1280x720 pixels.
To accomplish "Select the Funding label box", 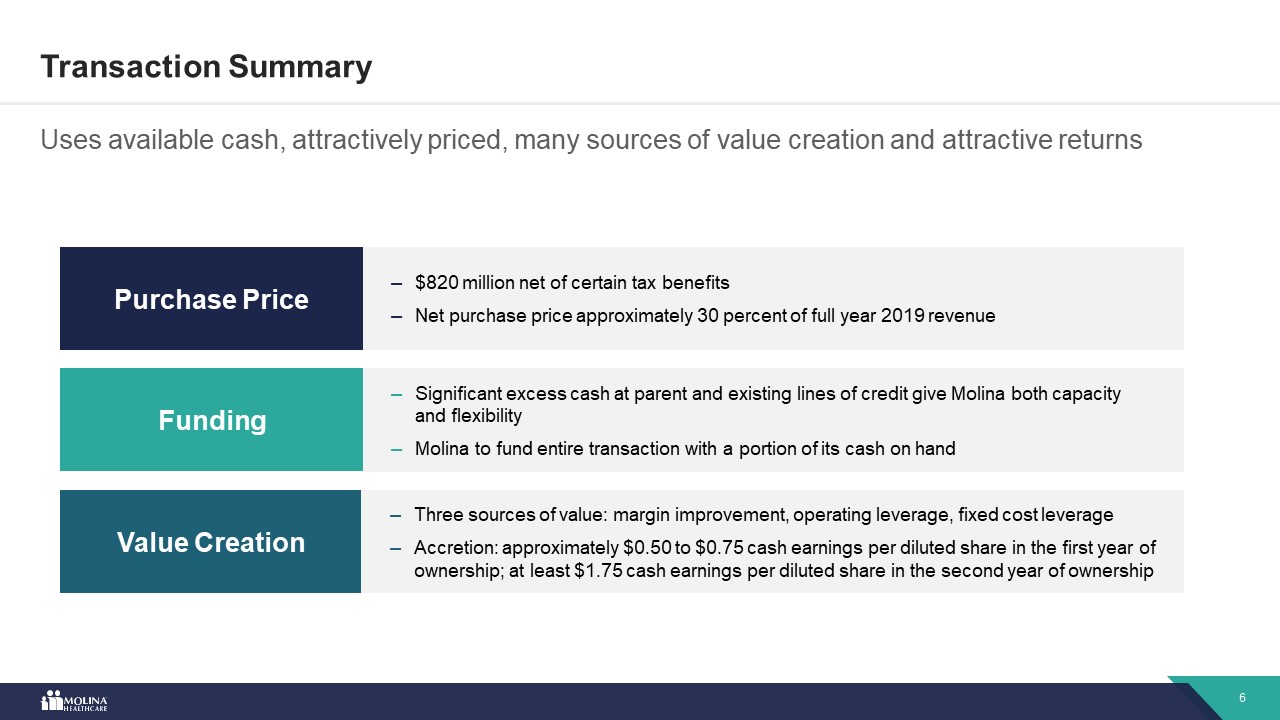I will pos(211,420).
